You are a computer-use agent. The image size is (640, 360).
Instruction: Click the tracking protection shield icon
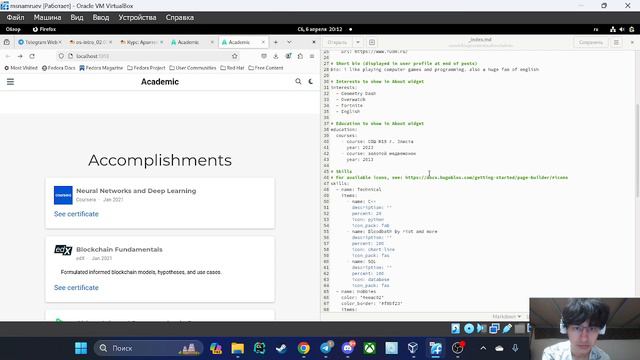(x=61, y=56)
